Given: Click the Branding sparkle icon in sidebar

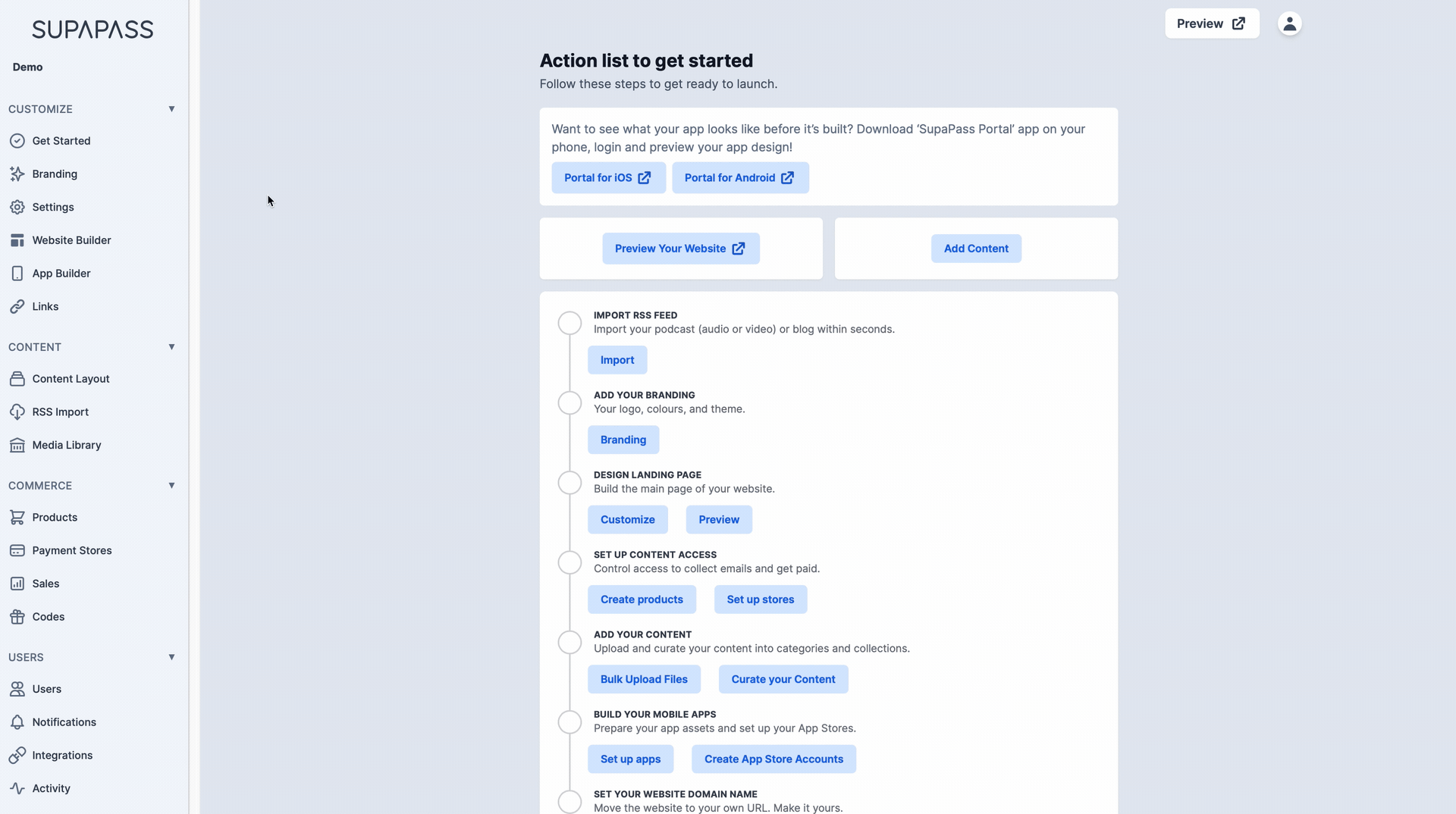Looking at the screenshot, I should [17, 174].
